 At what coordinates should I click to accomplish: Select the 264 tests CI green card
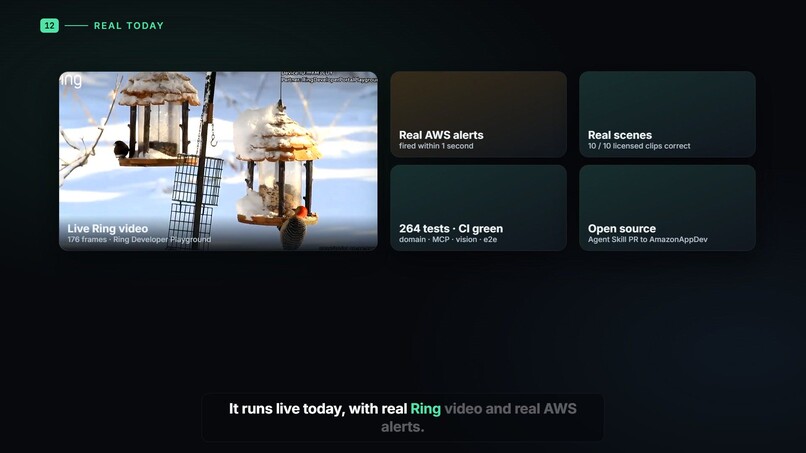(479, 208)
